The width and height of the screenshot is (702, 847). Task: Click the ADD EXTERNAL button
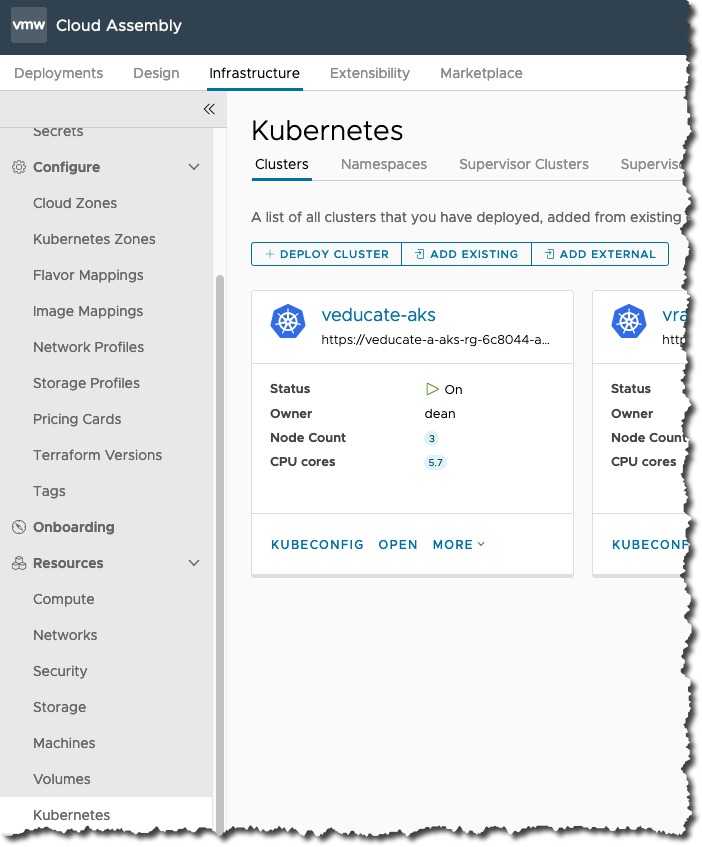click(600, 254)
